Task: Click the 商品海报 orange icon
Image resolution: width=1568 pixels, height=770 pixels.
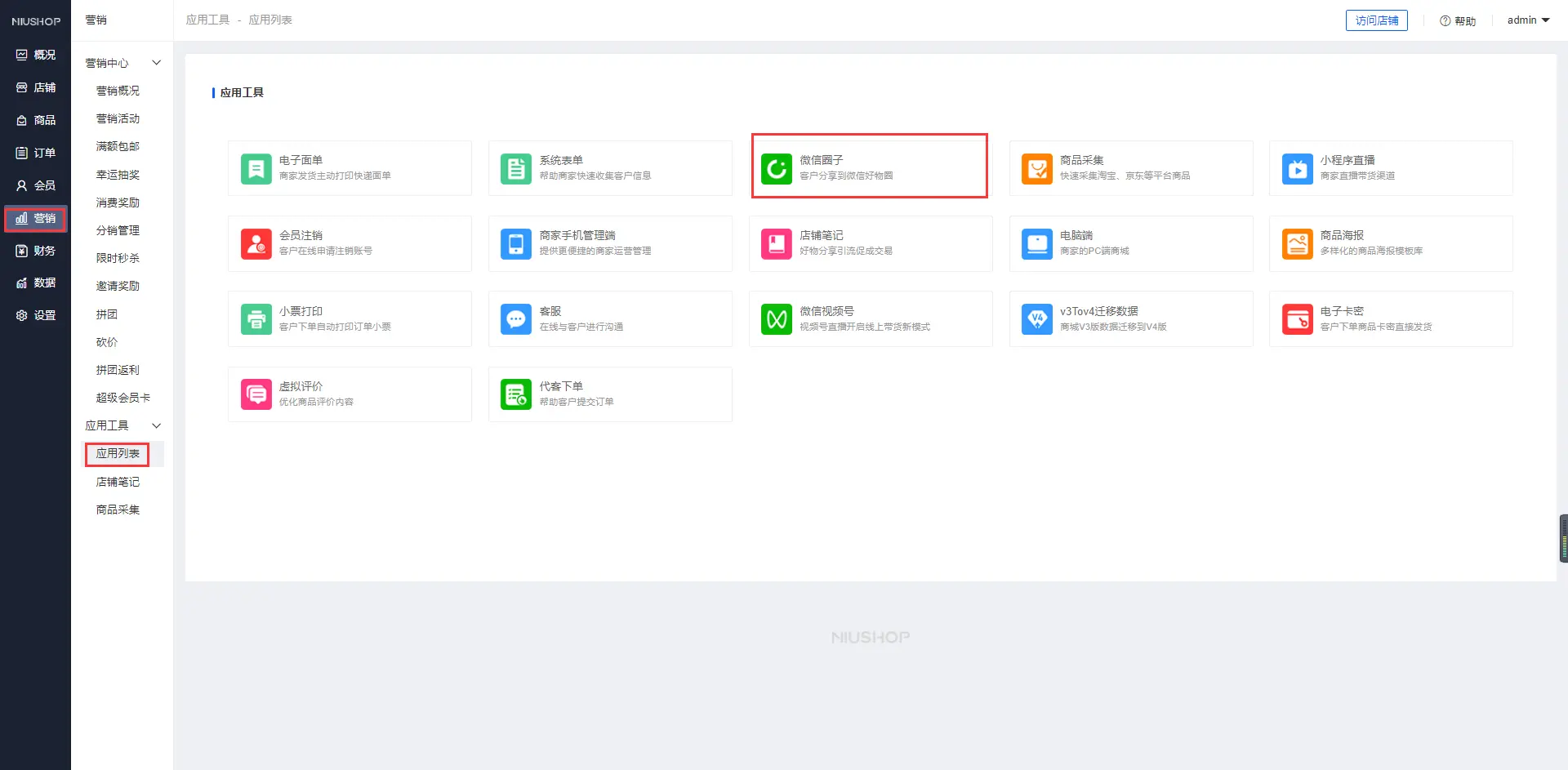Action: click(1297, 244)
